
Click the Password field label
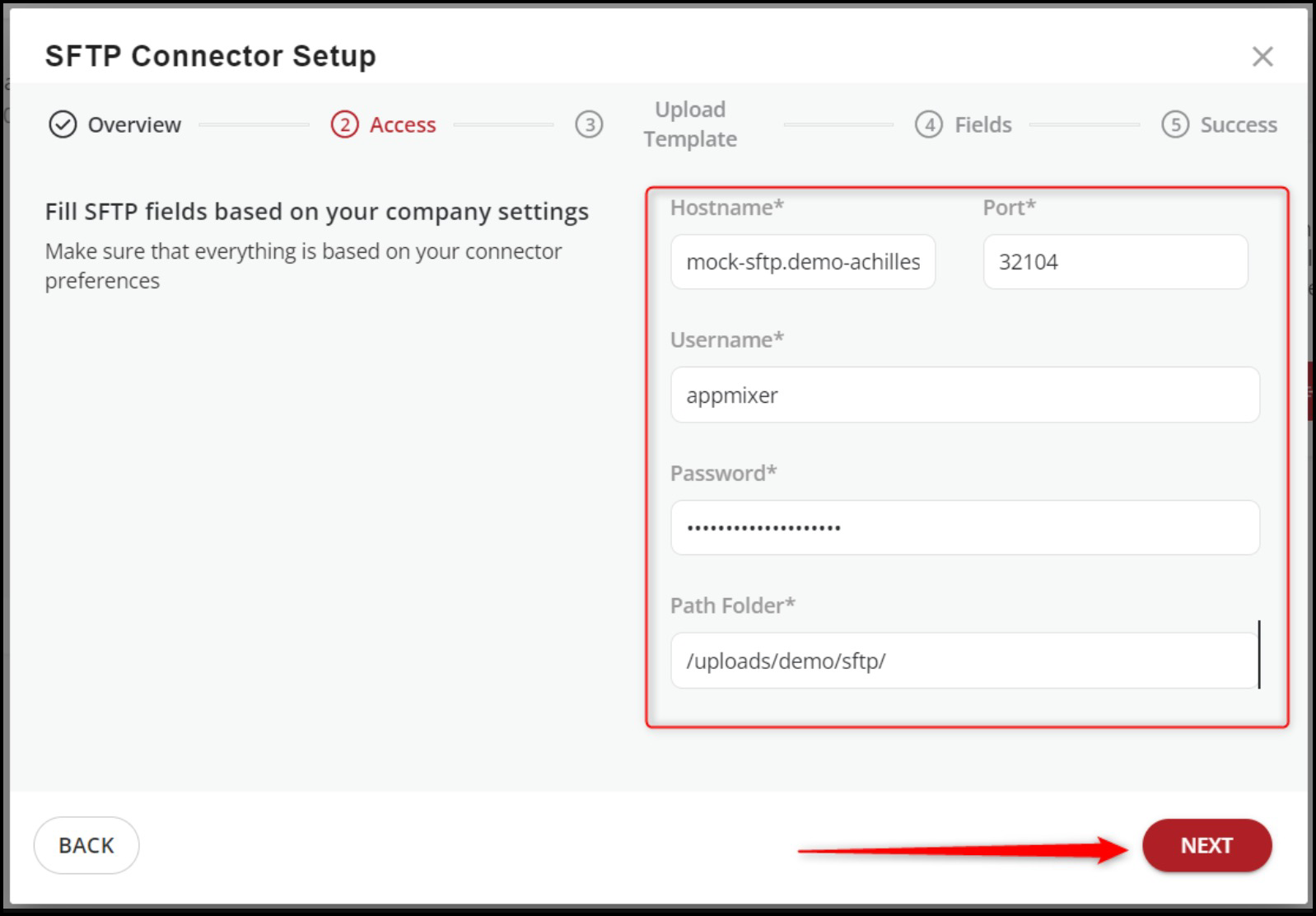(x=723, y=473)
